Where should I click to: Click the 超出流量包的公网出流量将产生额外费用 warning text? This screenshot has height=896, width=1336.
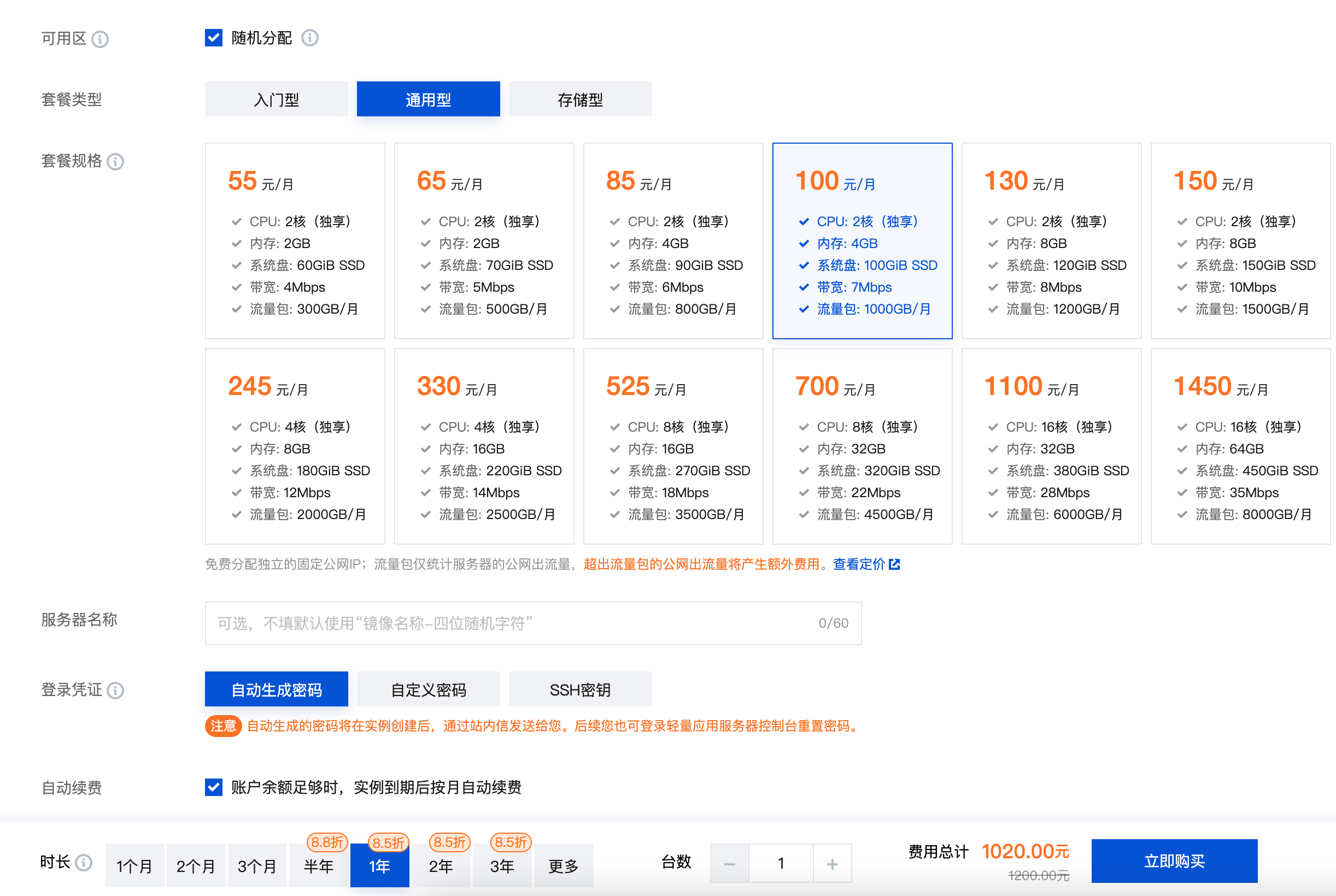coord(701,564)
